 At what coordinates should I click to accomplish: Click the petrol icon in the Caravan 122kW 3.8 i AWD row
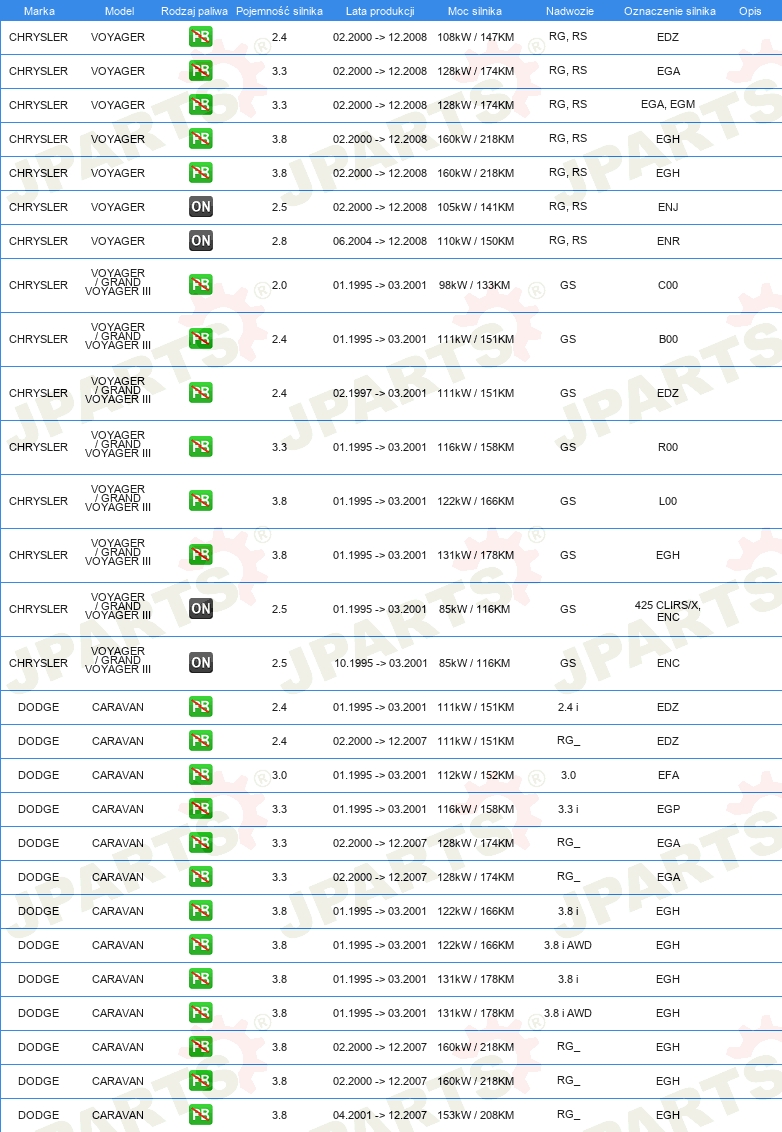point(201,945)
